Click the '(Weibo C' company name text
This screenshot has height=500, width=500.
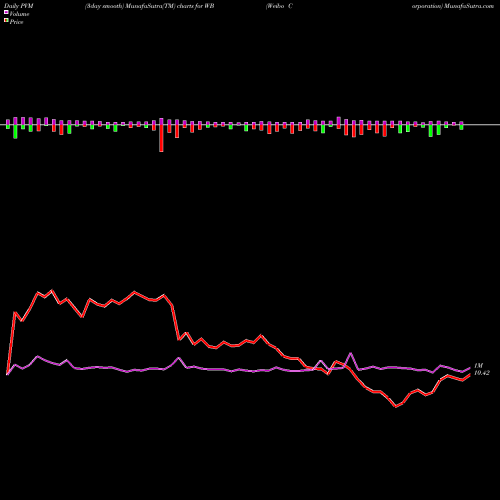click(279, 6)
